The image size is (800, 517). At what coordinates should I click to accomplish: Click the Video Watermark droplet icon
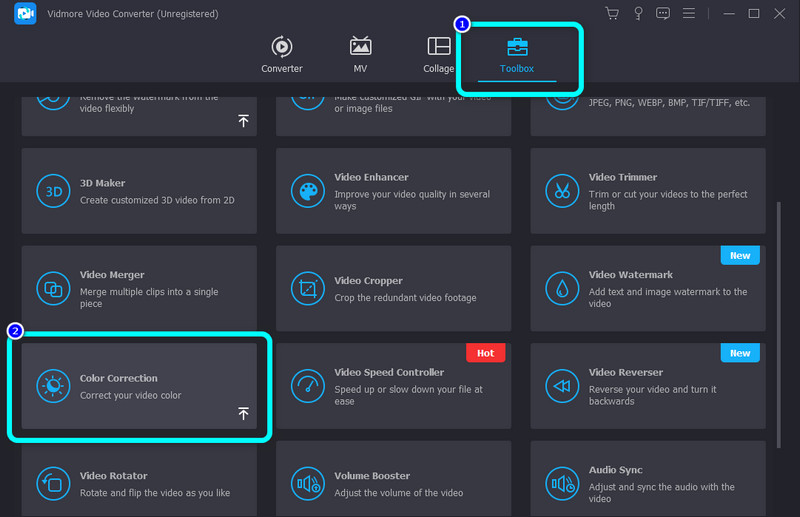(560, 289)
